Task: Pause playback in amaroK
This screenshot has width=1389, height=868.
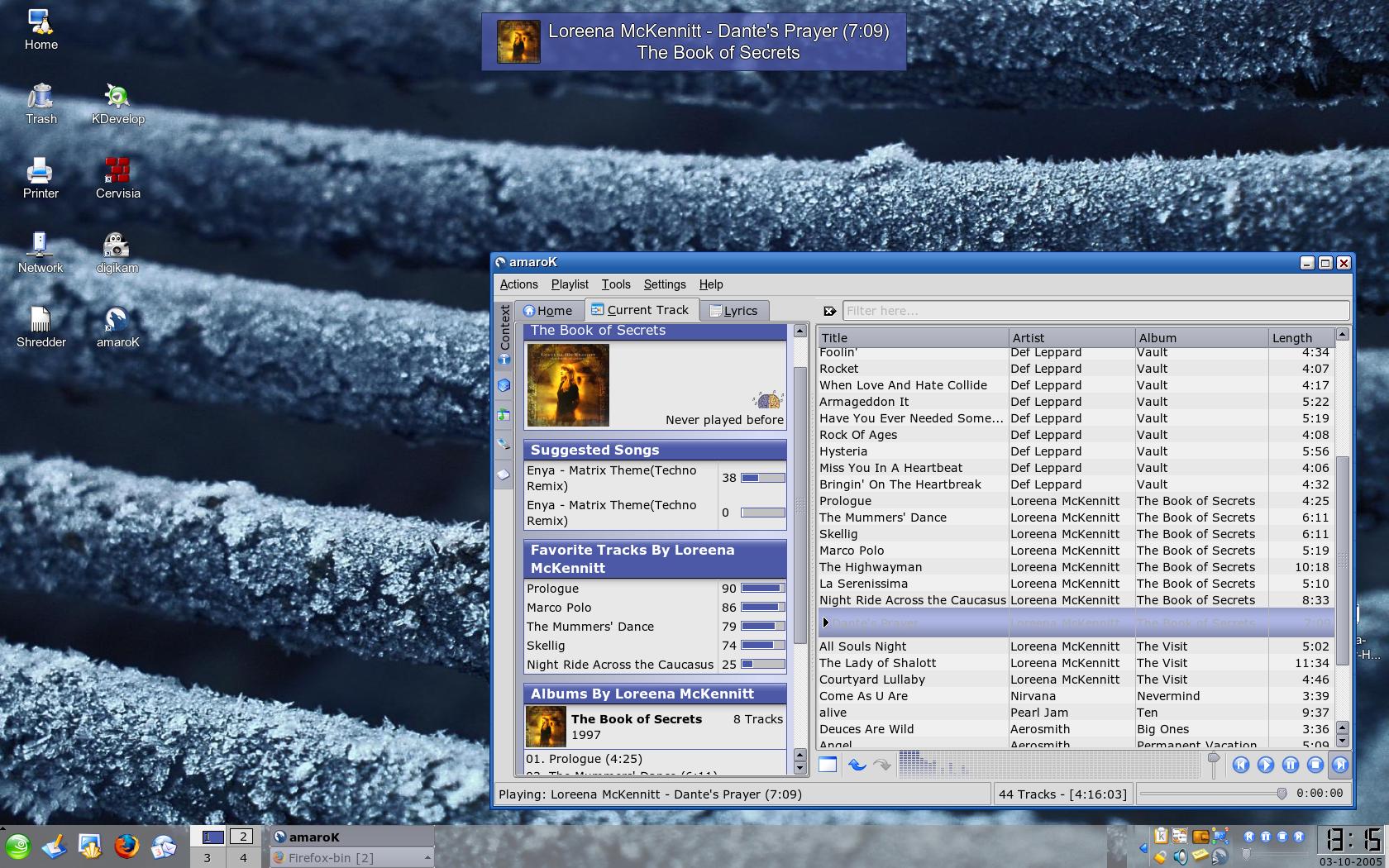Action: coord(1290,765)
